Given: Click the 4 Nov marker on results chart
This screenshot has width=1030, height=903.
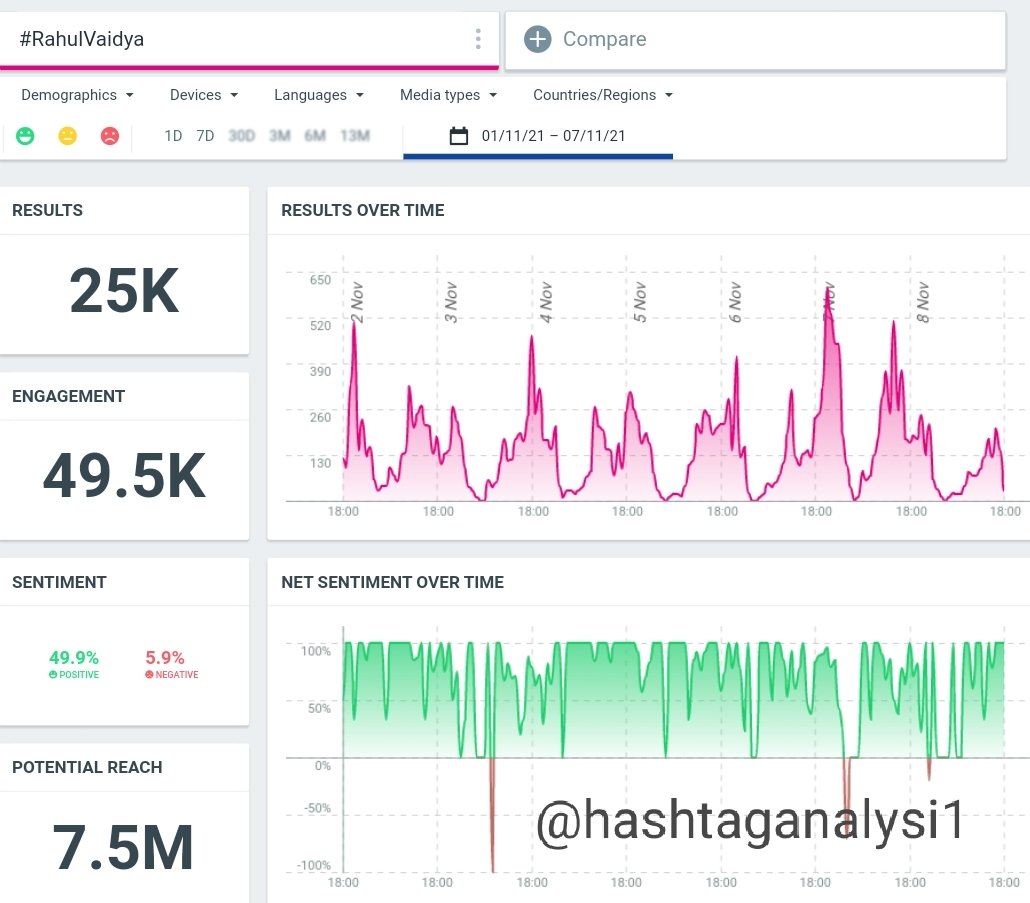Looking at the screenshot, I should click(x=546, y=302).
